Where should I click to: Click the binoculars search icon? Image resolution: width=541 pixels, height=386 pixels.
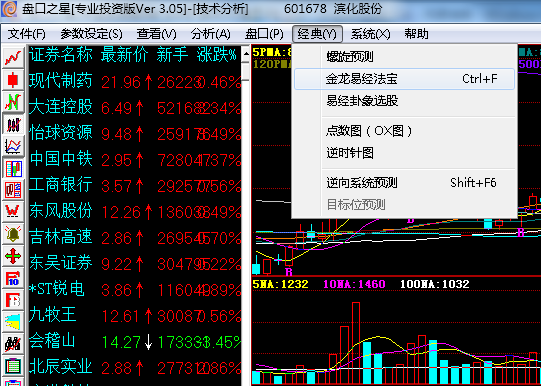pos(13,344)
